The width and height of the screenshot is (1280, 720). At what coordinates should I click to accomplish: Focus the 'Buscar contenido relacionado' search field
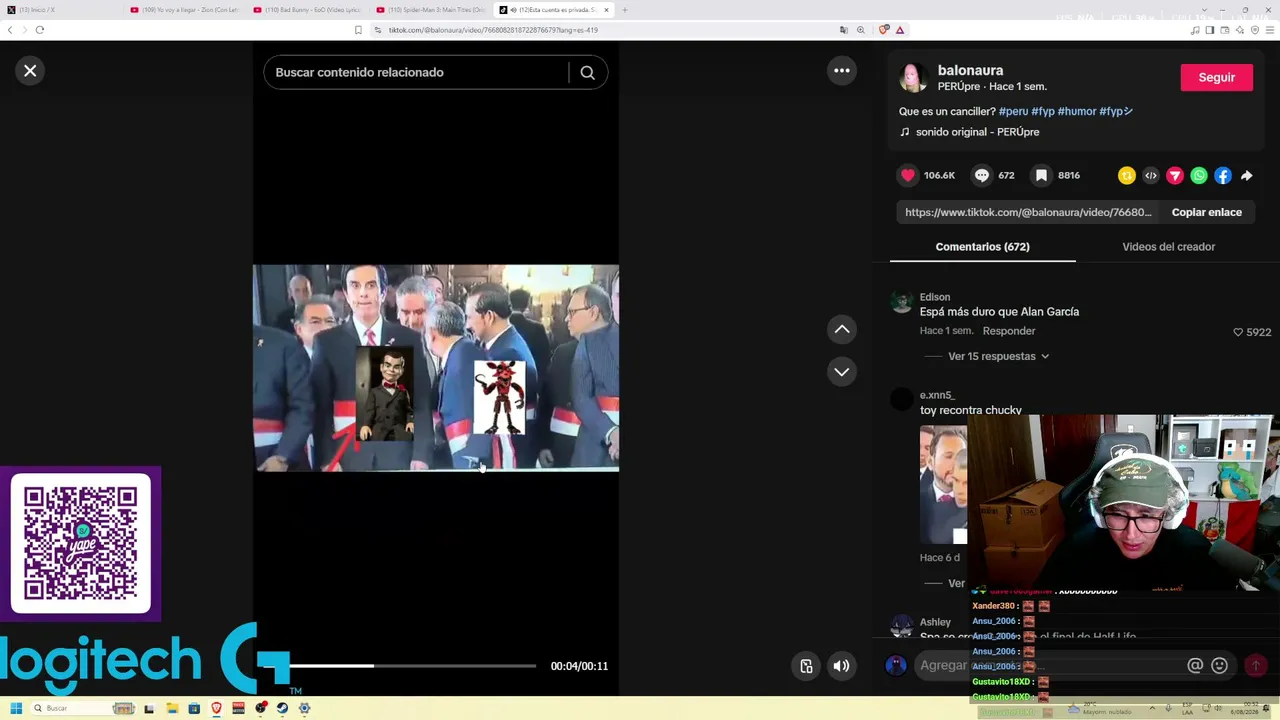coord(417,72)
